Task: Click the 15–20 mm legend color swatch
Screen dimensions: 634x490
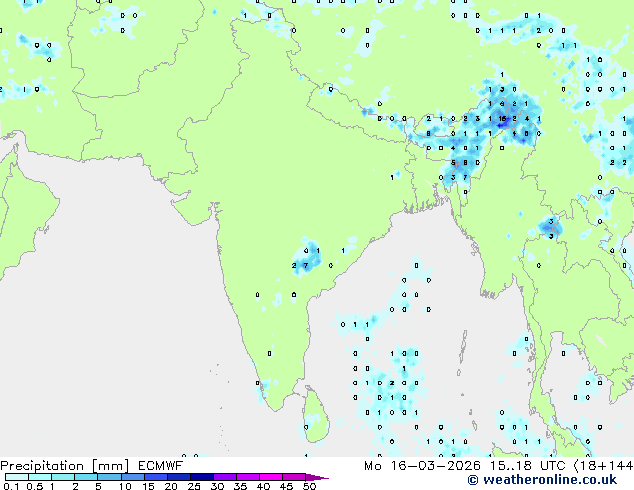Action: point(155,477)
